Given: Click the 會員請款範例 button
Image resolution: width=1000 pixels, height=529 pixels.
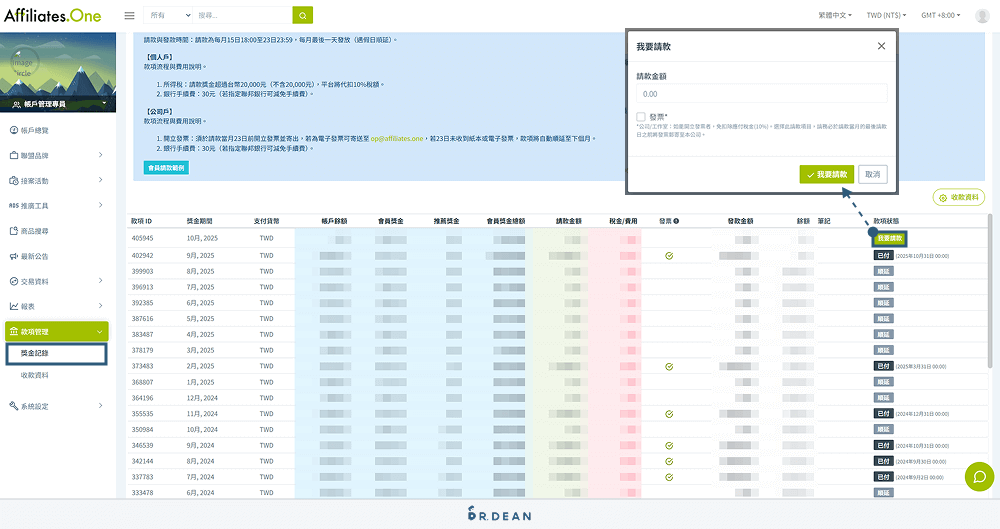Looking at the screenshot, I should [x=166, y=168].
